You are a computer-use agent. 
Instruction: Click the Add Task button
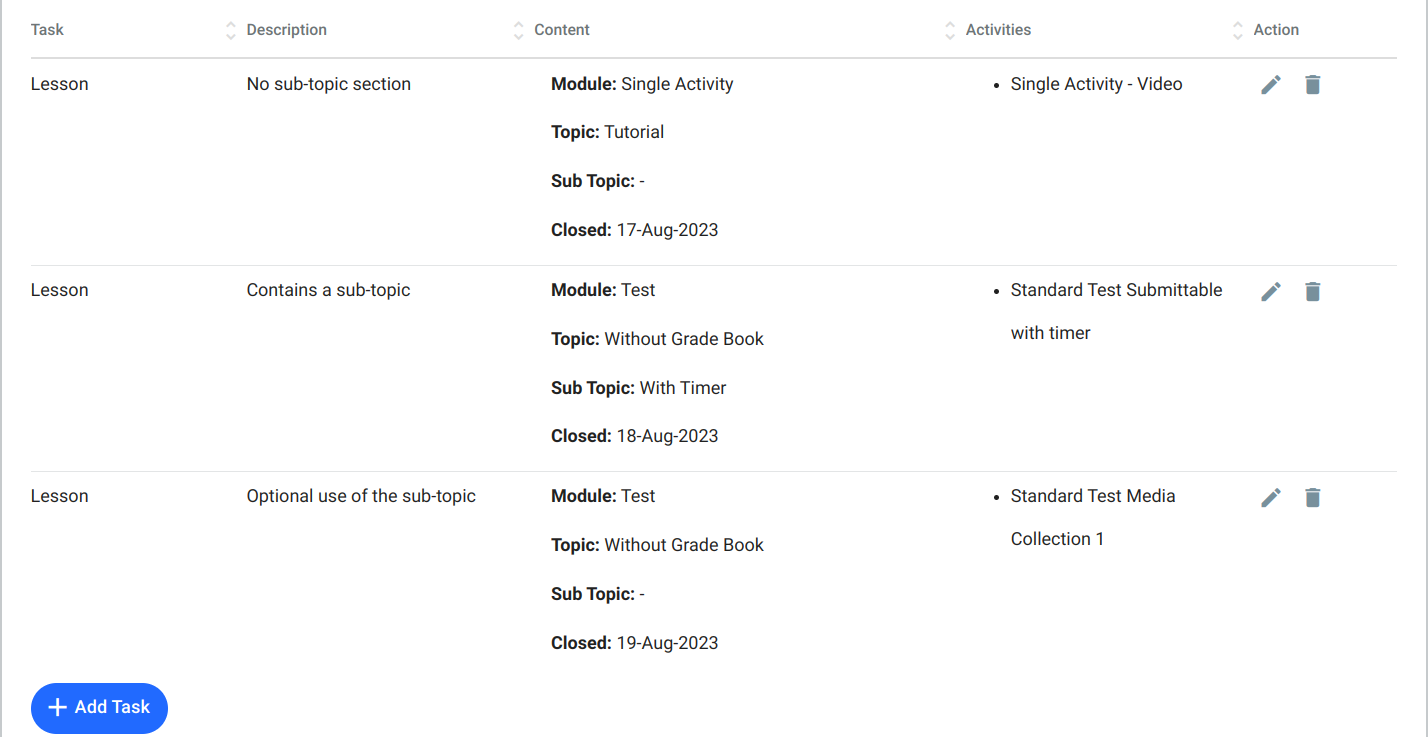coord(99,708)
